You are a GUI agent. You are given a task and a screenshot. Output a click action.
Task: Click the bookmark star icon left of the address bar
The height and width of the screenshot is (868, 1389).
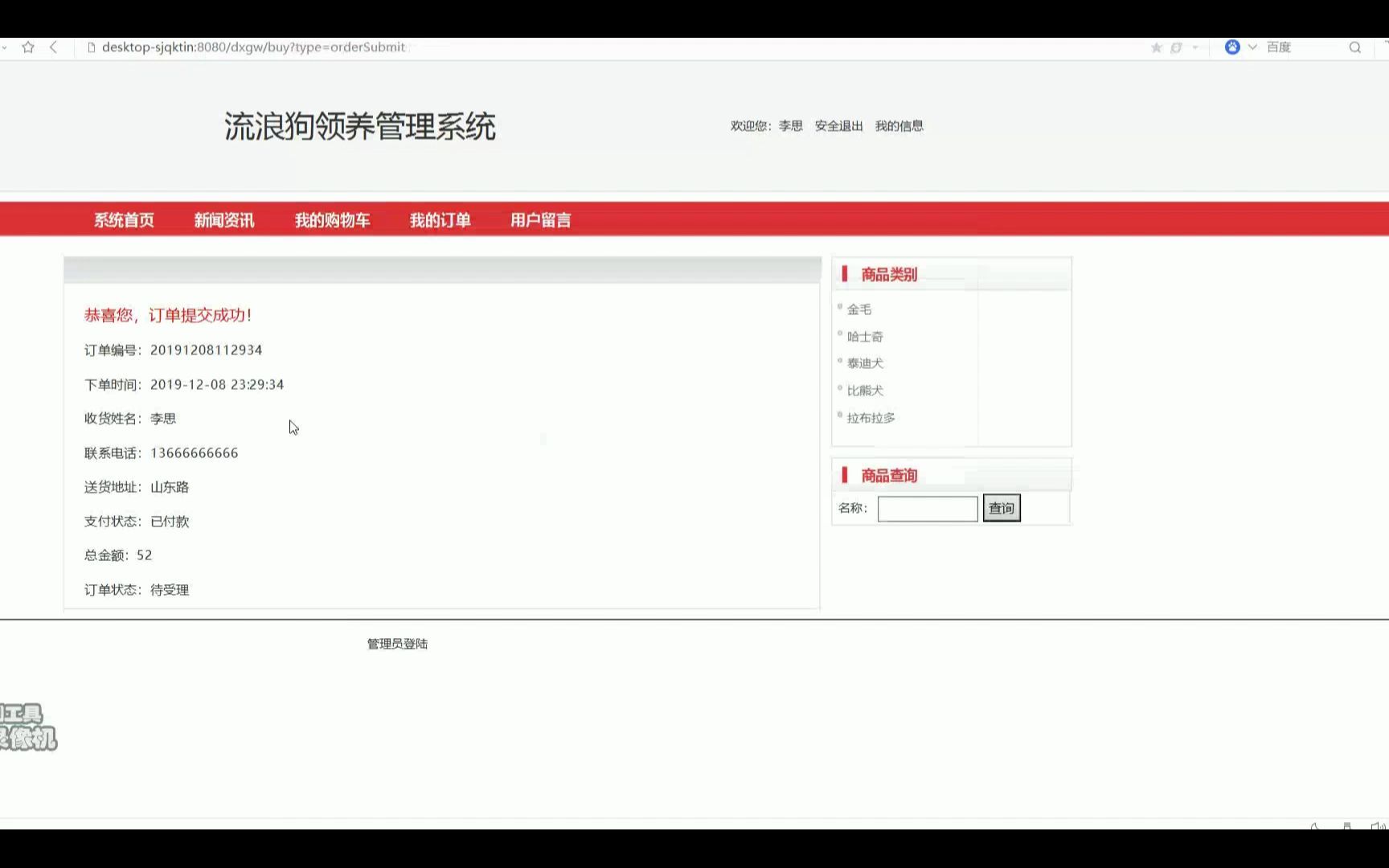point(28,47)
